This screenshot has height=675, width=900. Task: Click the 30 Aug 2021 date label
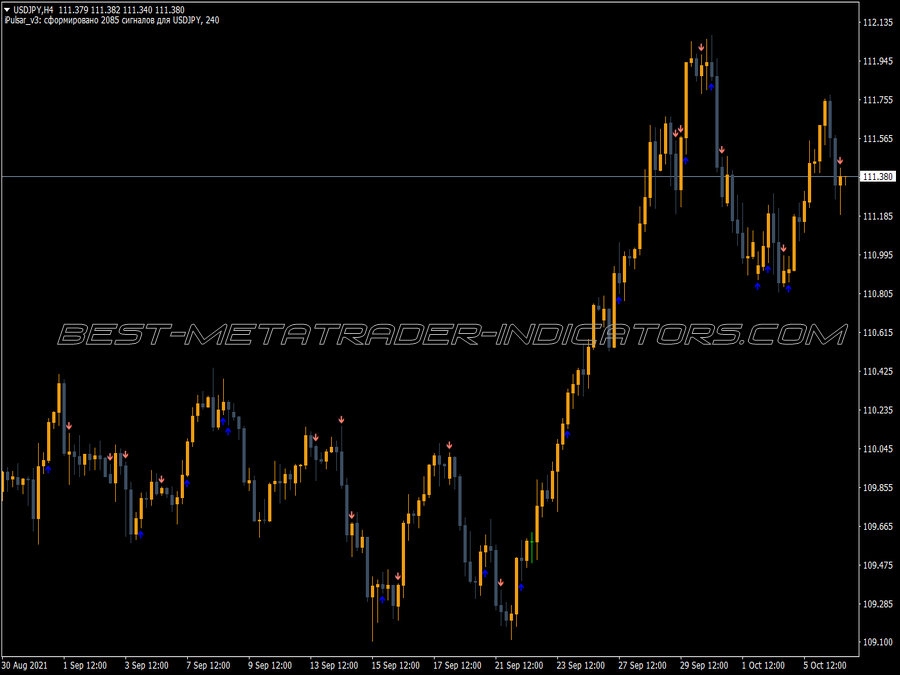pyautogui.click(x=25, y=665)
